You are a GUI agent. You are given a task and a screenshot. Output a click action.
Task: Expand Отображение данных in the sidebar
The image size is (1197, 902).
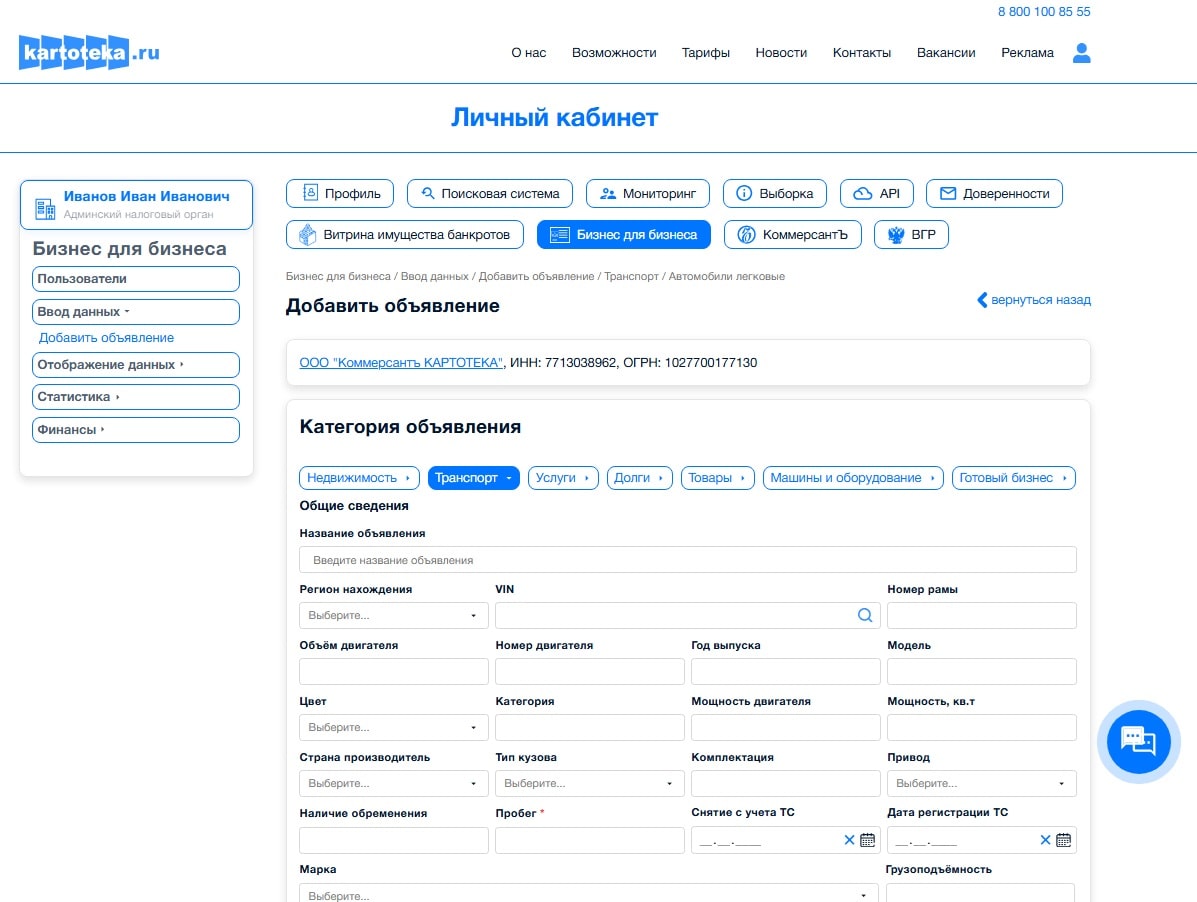coord(136,365)
